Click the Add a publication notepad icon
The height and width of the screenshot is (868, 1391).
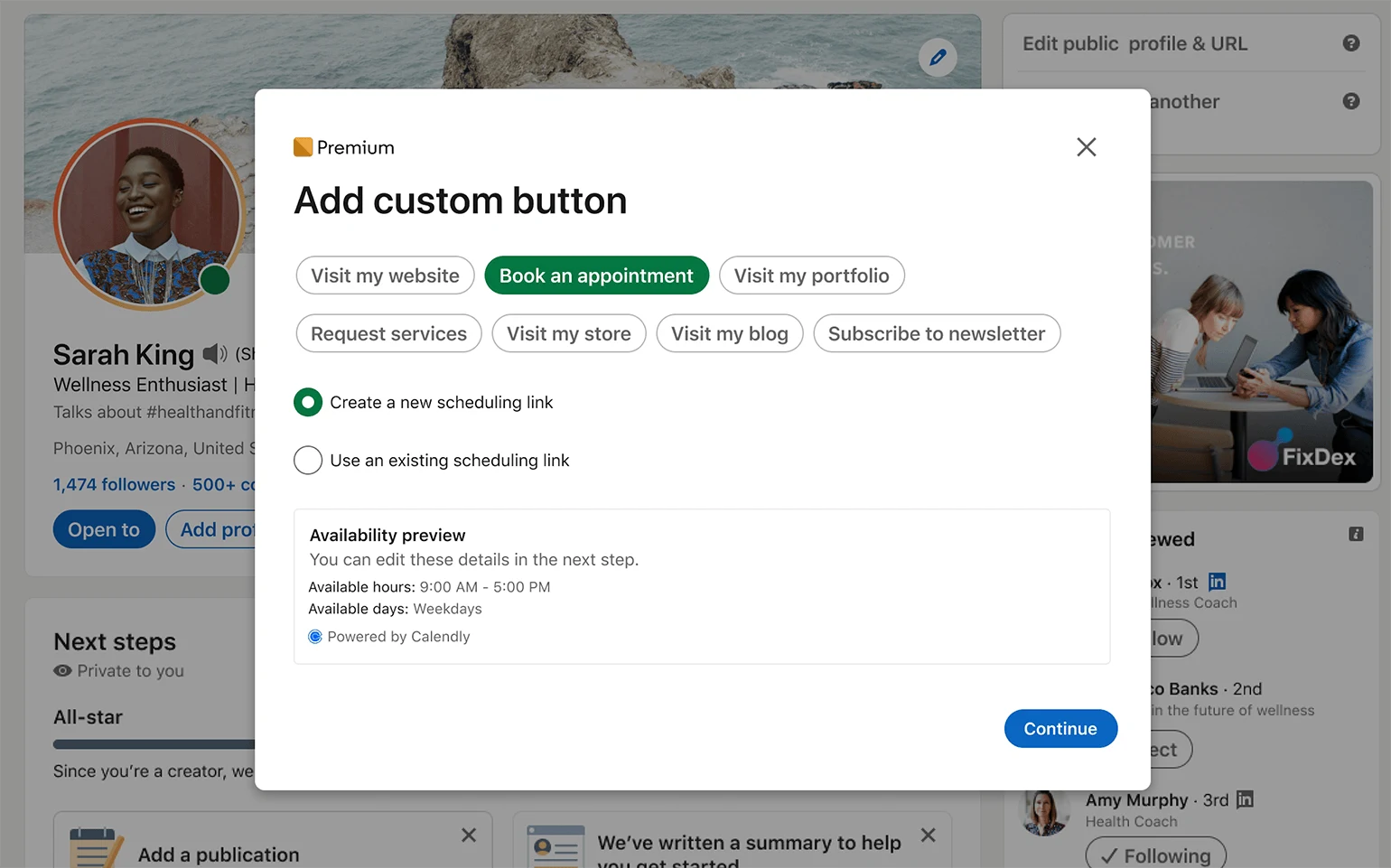point(95,847)
